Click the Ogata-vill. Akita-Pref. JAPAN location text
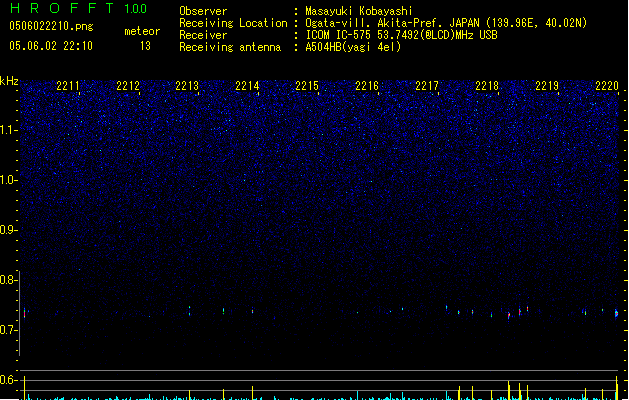The height and width of the screenshot is (400, 629). 446,23
